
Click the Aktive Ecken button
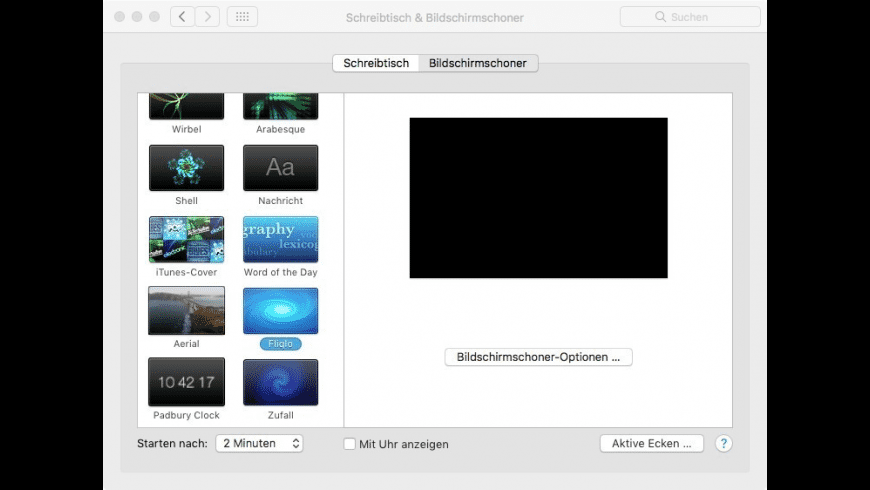tap(651, 443)
